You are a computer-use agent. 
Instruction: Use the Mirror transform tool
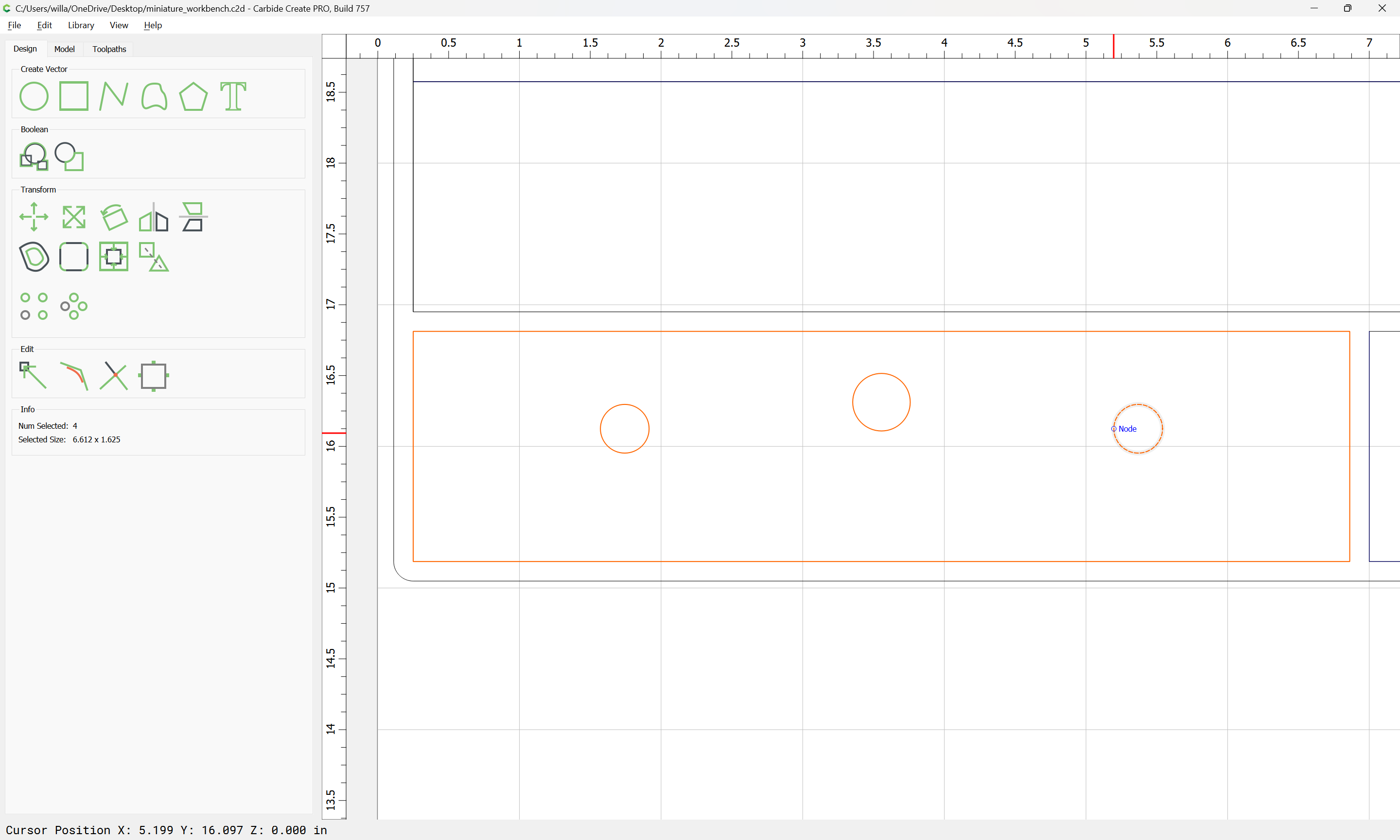pyautogui.click(x=154, y=217)
